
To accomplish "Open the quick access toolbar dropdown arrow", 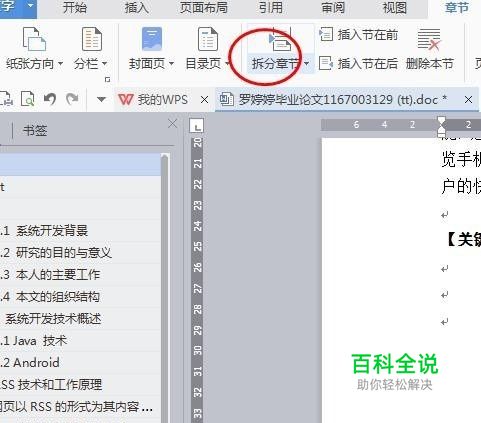I will click(101, 99).
